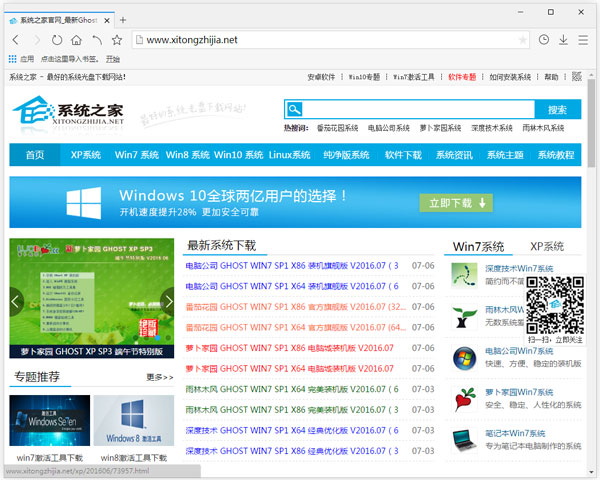Viewport: 600px width, 480px height.
Task: Click the 电脑公司Win7 Windows orb icon
Action: click(464, 358)
